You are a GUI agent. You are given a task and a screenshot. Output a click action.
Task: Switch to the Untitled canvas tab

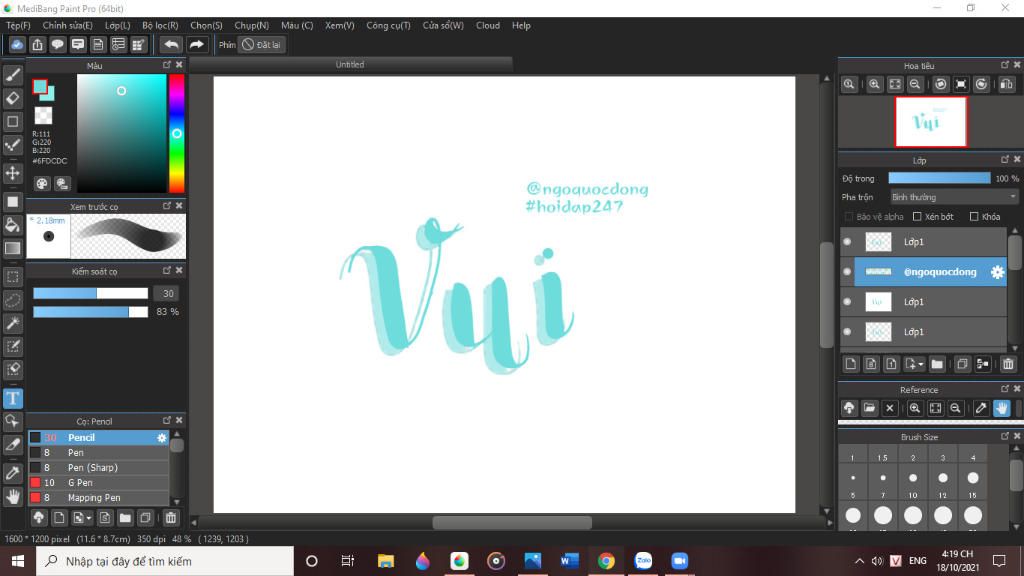pyautogui.click(x=350, y=65)
